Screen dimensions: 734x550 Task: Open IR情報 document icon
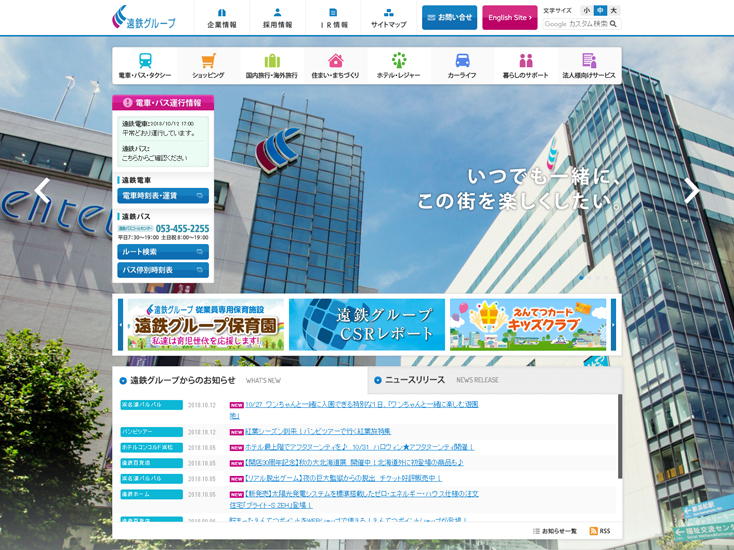click(333, 13)
